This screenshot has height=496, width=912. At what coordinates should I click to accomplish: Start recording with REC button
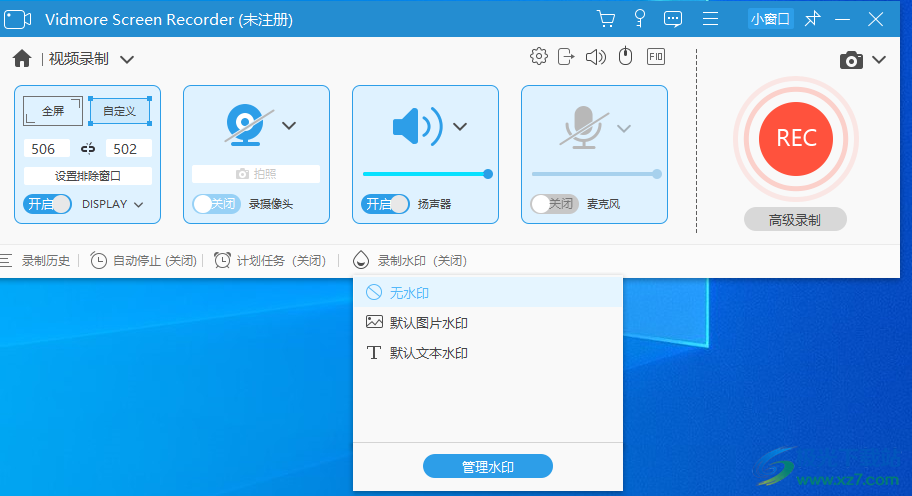(796, 138)
